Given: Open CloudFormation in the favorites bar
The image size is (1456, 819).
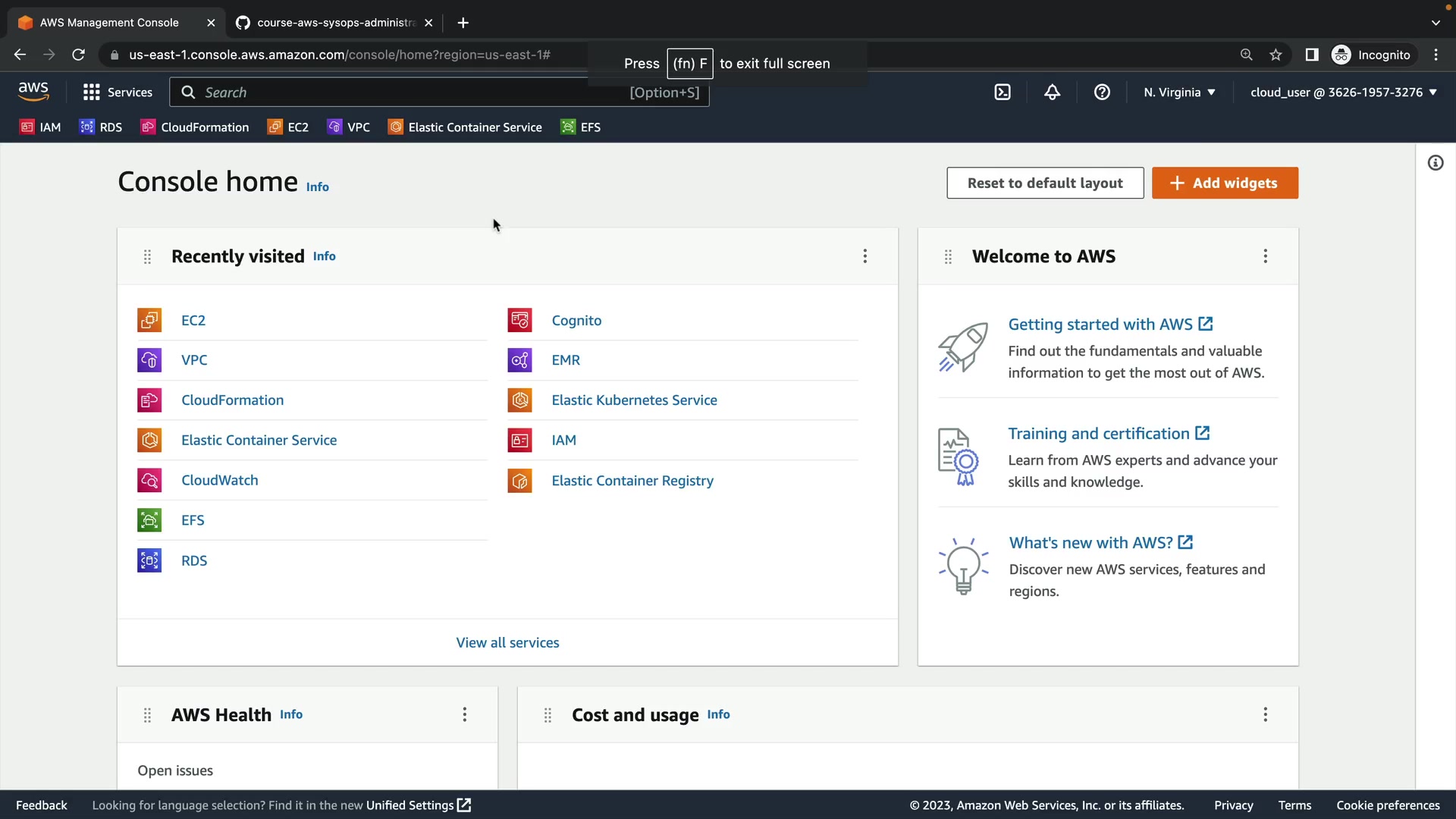Looking at the screenshot, I should (195, 127).
